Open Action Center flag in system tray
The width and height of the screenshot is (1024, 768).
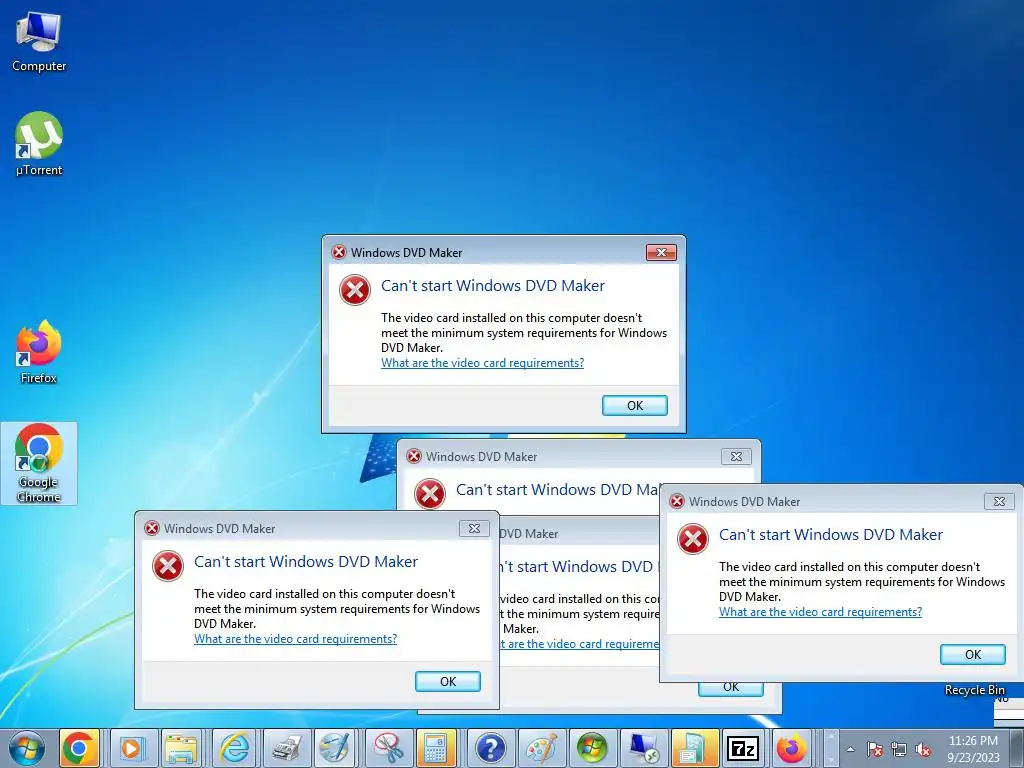click(875, 750)
